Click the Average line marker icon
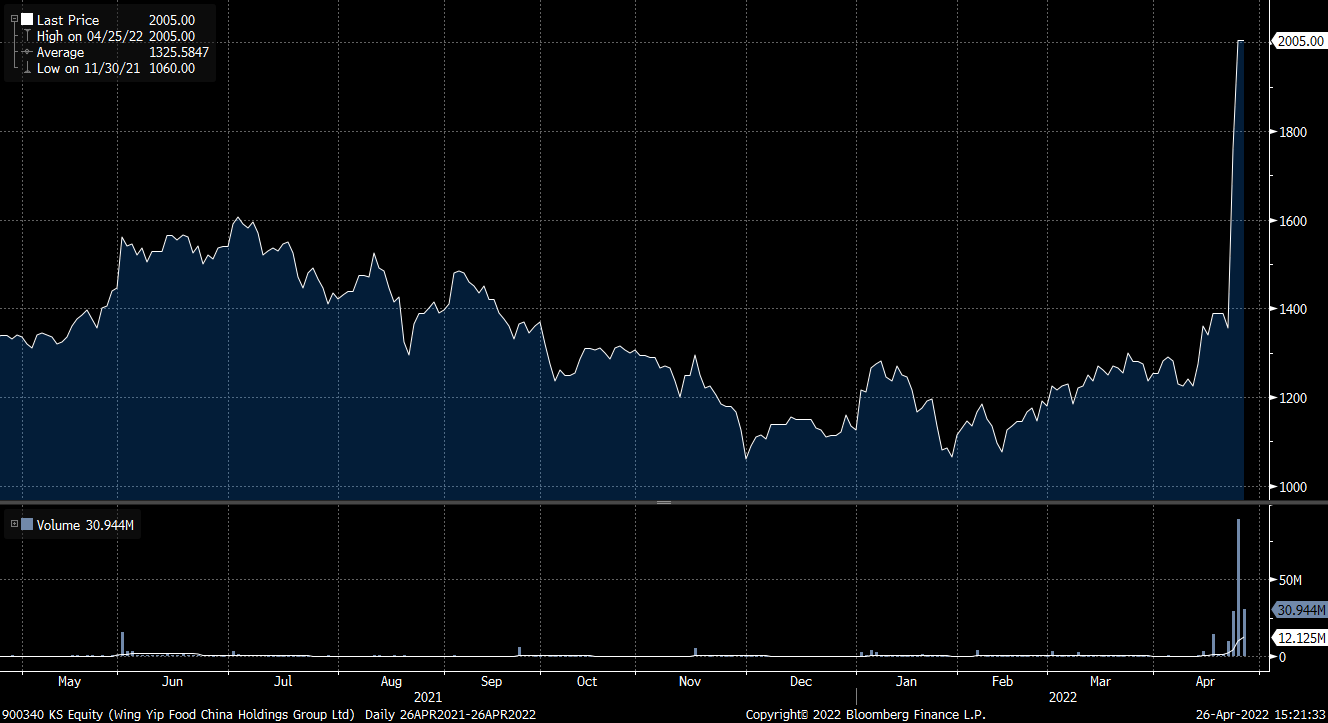The image size is (1328, 723). point(26,51)
